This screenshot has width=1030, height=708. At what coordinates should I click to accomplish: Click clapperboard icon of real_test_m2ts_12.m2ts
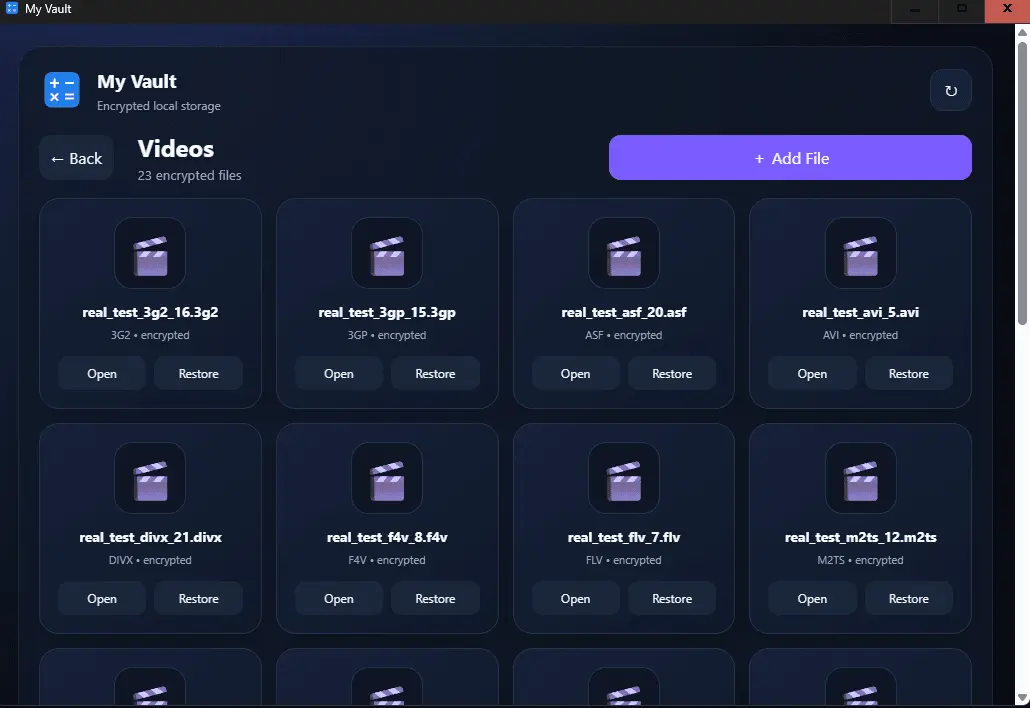861,478
